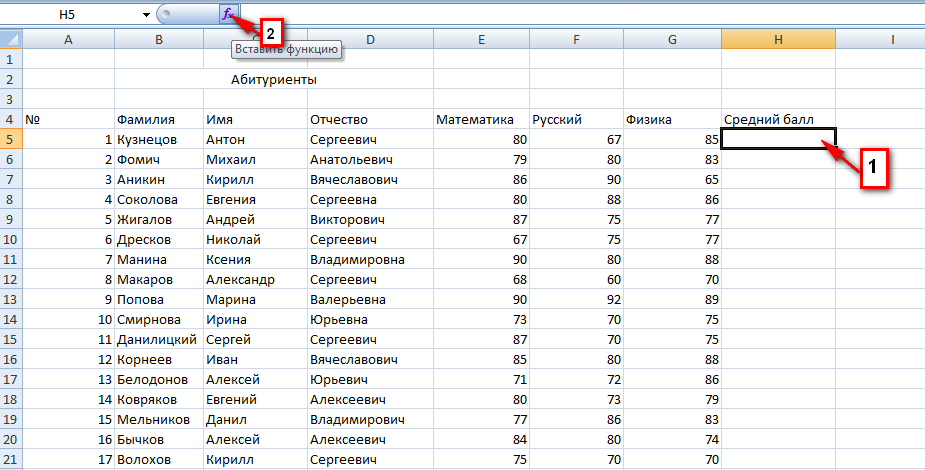Select column G header
This screenshot has height=470, width=925.
coord(672,40)
